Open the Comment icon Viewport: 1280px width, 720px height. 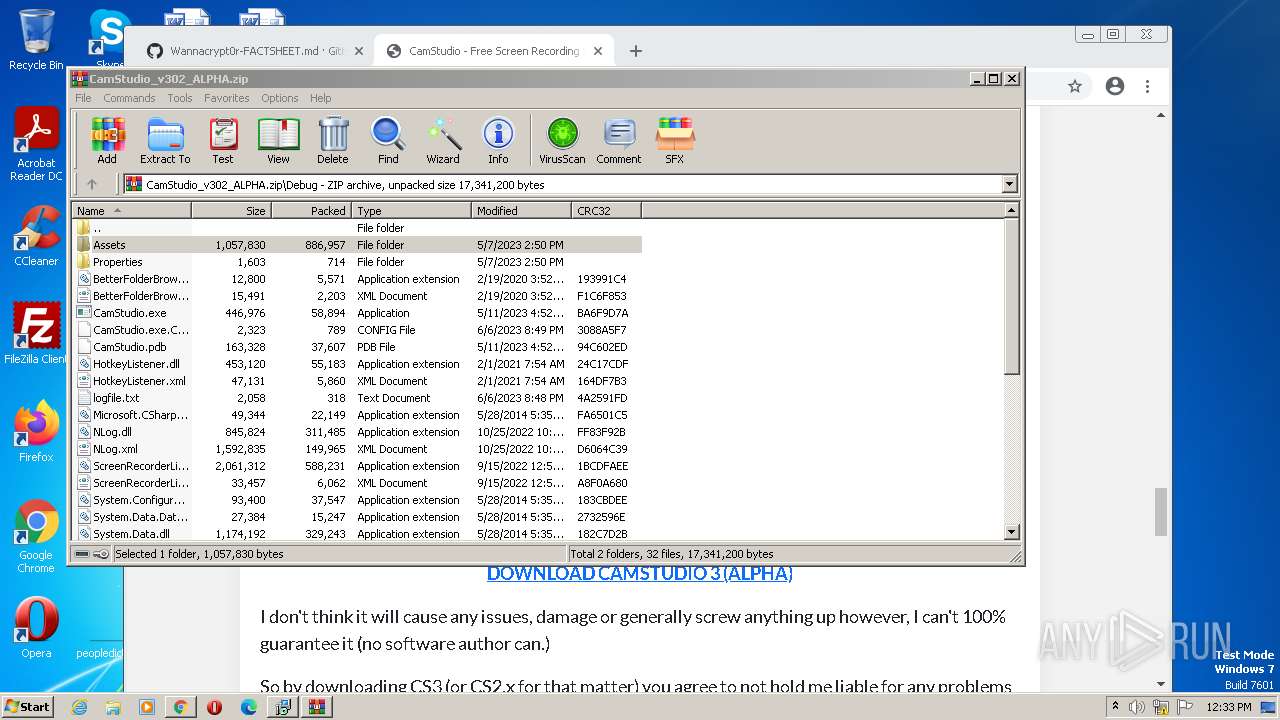[619, 140]
